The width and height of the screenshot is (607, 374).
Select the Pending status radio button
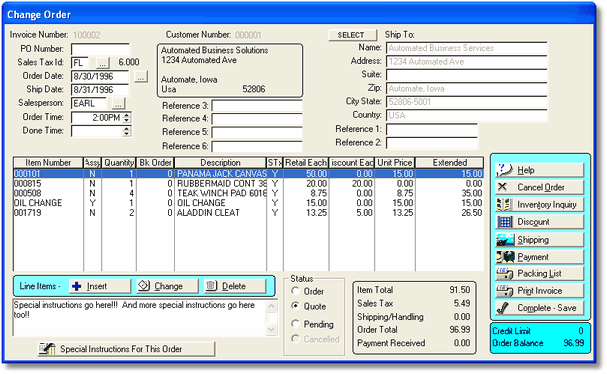[x=295, y=323]
